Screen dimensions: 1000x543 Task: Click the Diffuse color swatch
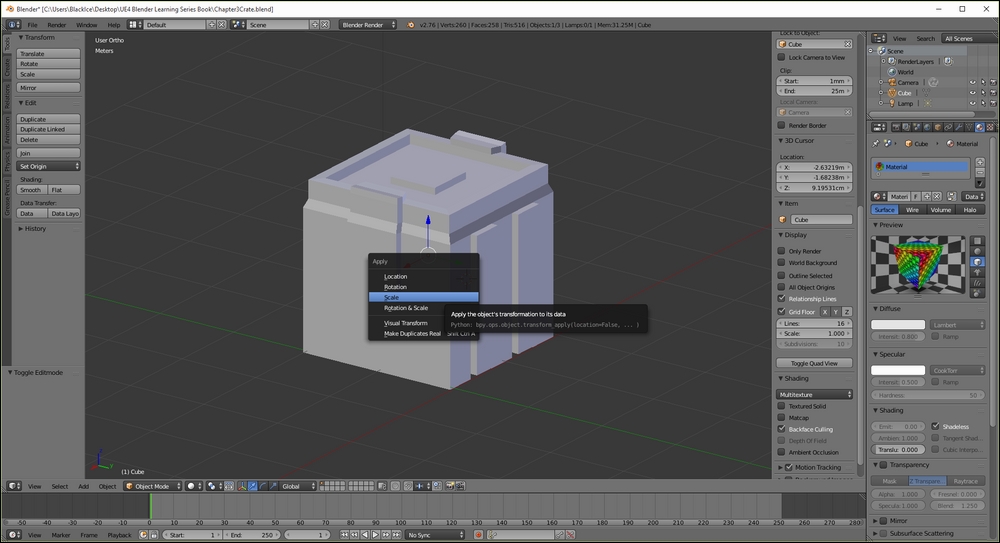point(898,325)
